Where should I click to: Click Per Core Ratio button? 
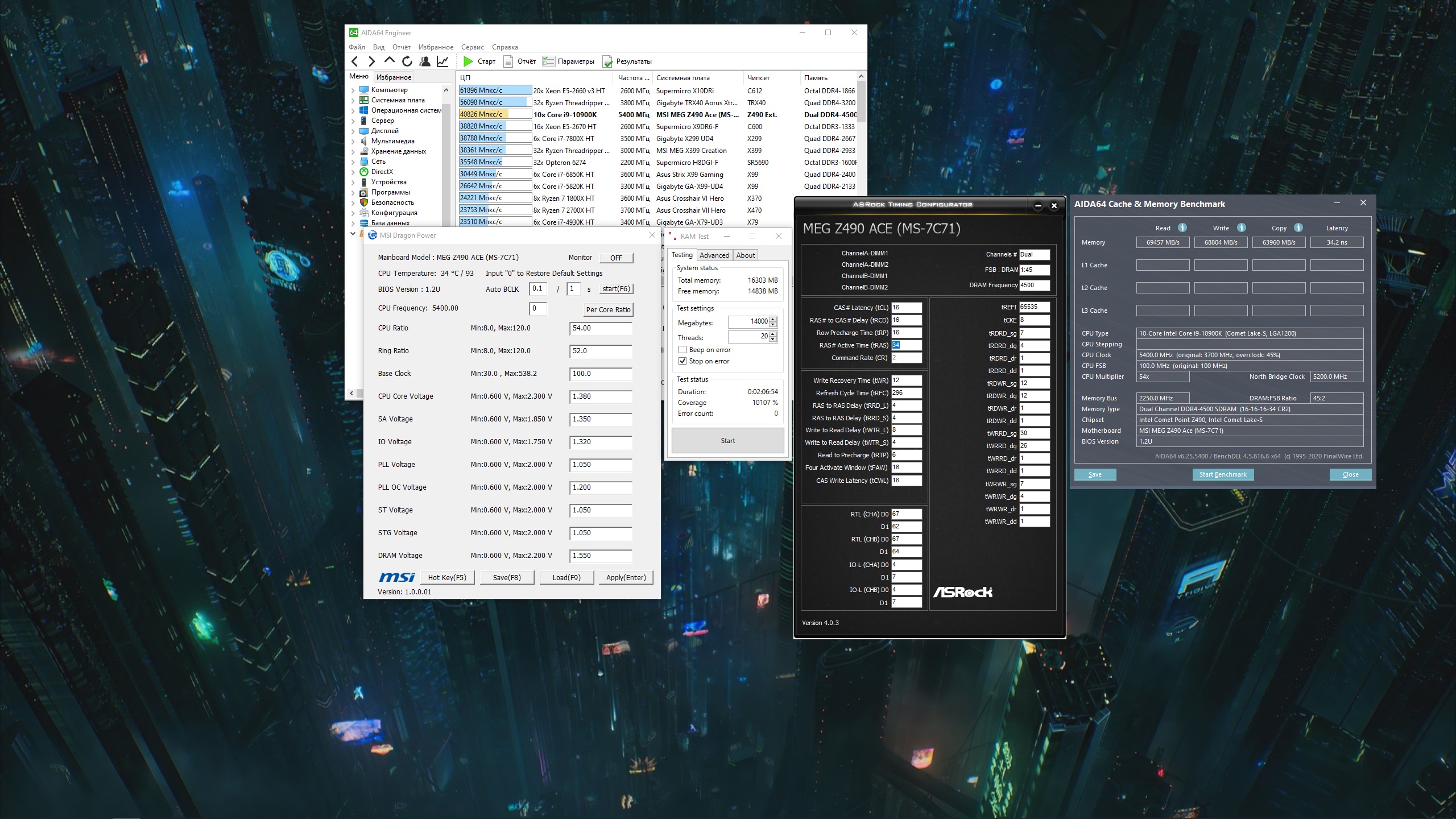pyautogui.click(x=608, y=310)
